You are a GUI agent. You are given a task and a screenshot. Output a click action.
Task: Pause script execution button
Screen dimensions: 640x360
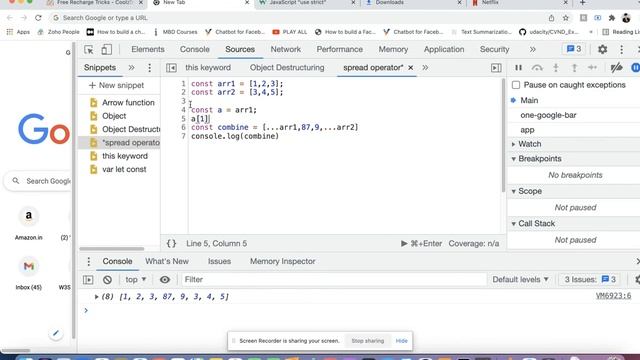click(518, 68)
